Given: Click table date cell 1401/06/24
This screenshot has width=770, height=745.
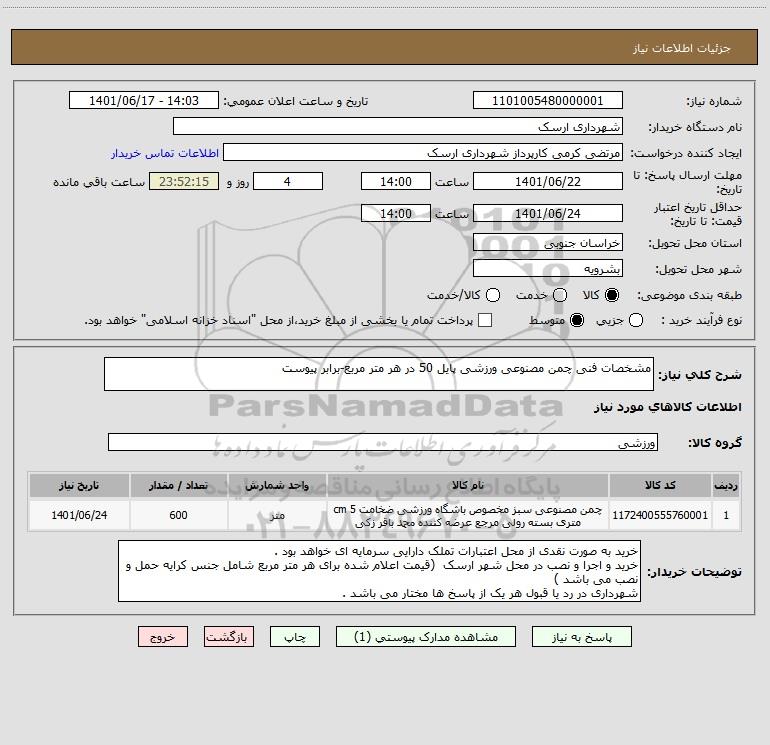Looking at the screenshot, I should pos(79,515).
